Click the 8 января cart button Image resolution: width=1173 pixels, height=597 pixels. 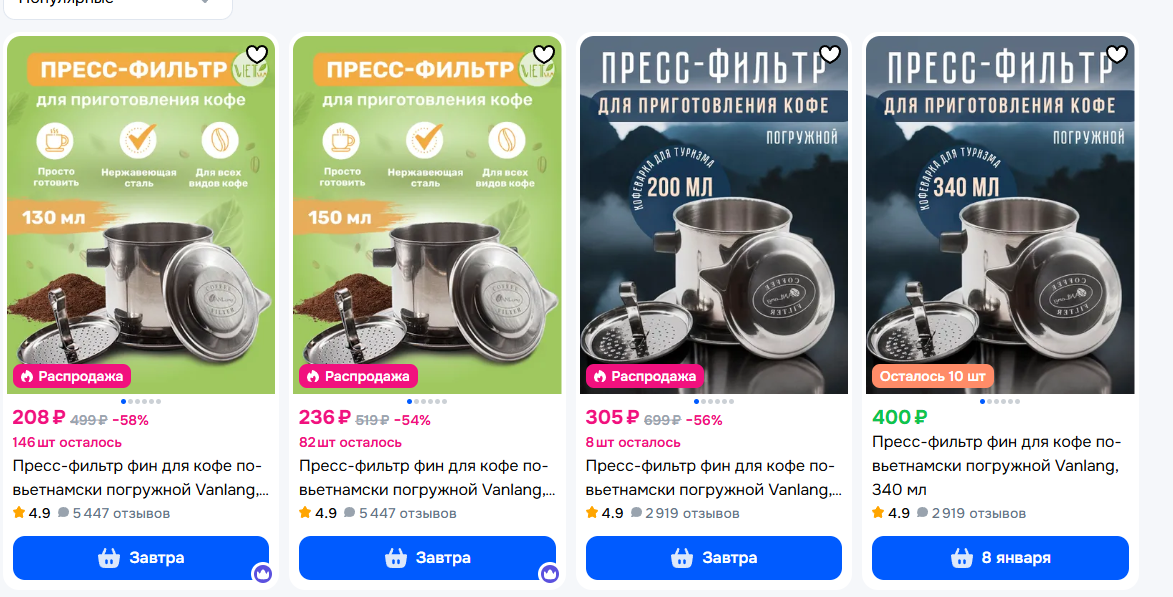[x=1000, y=558]
